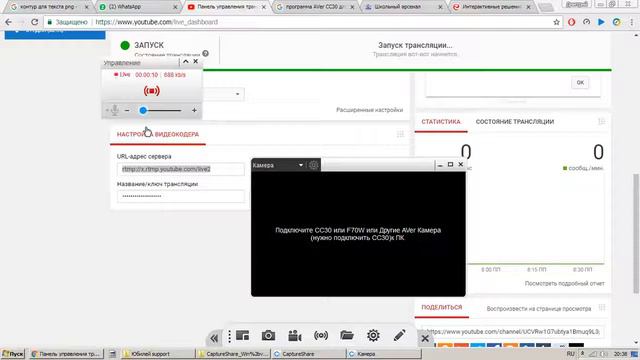Image resolution: width=640 pixels, height=360 pixels.
Task: Click the Название/ключ трансляции field
Action: (181, 196)
